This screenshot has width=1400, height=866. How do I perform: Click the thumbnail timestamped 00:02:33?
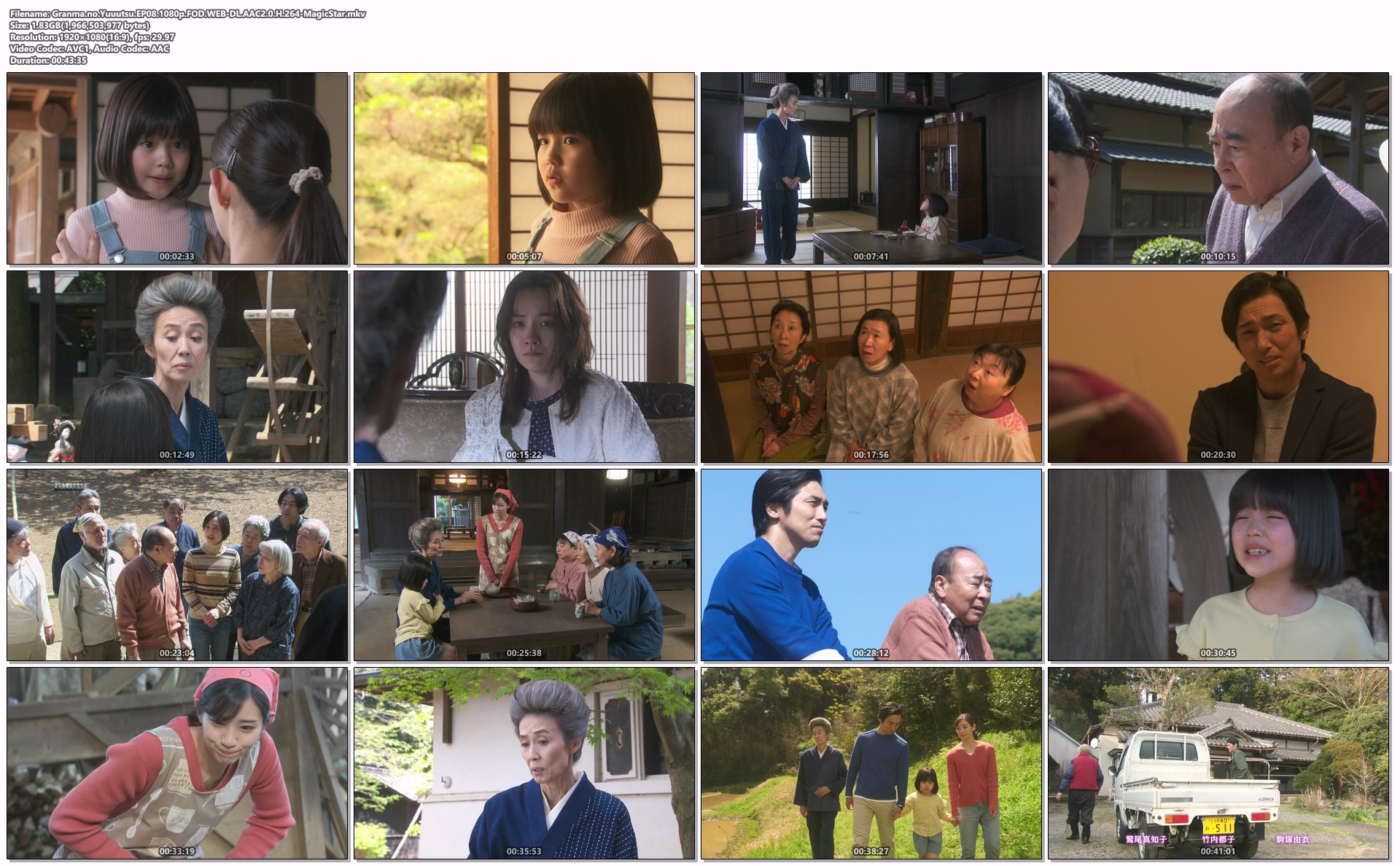tap(177, 168)
